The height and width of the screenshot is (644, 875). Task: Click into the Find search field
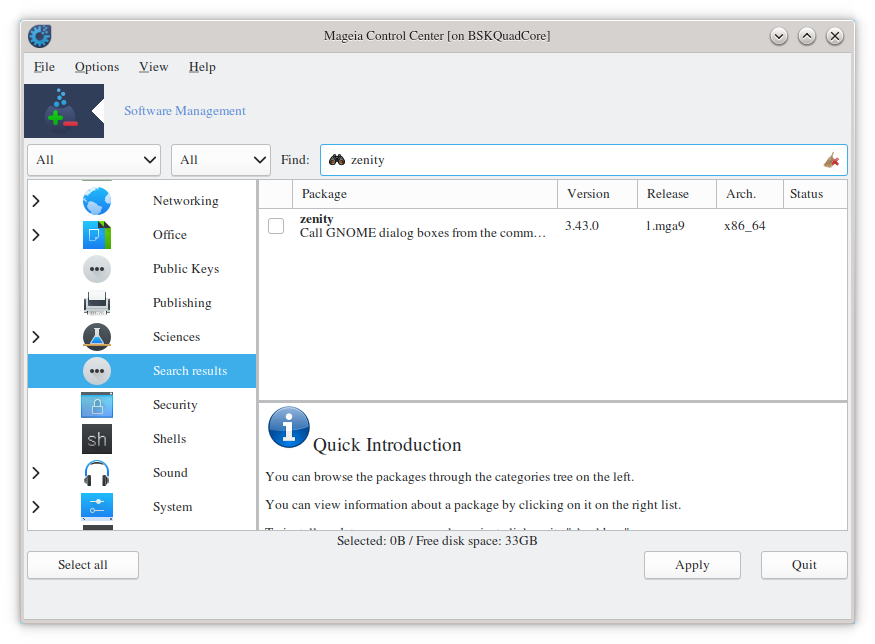(584, 160)
